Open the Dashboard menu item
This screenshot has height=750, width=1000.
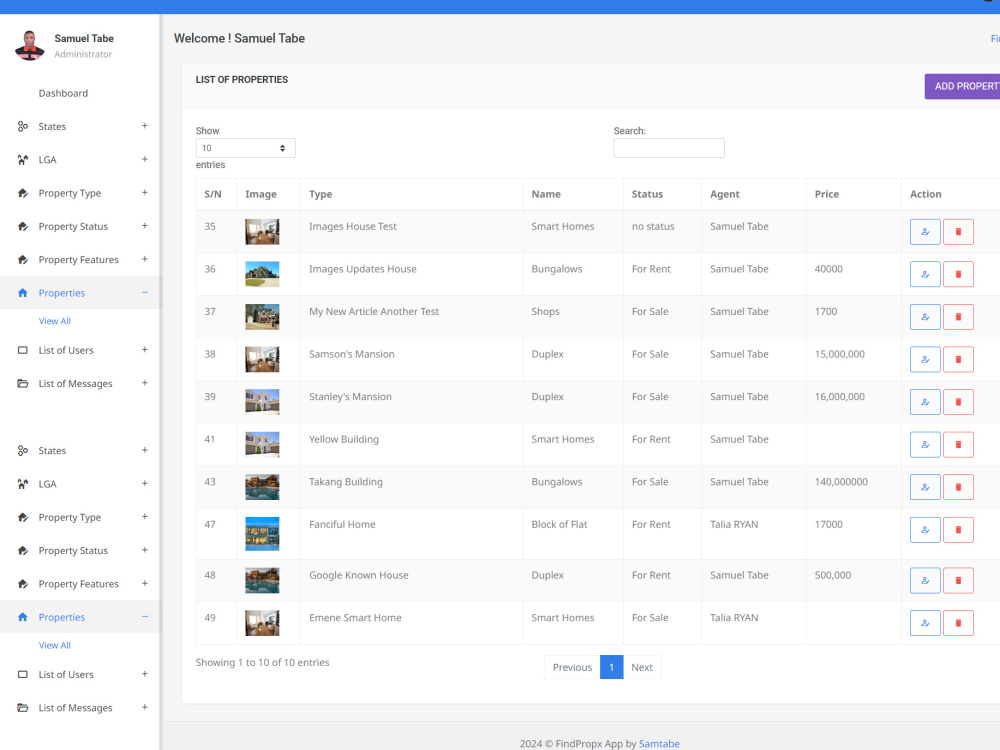tap(63, 93)
